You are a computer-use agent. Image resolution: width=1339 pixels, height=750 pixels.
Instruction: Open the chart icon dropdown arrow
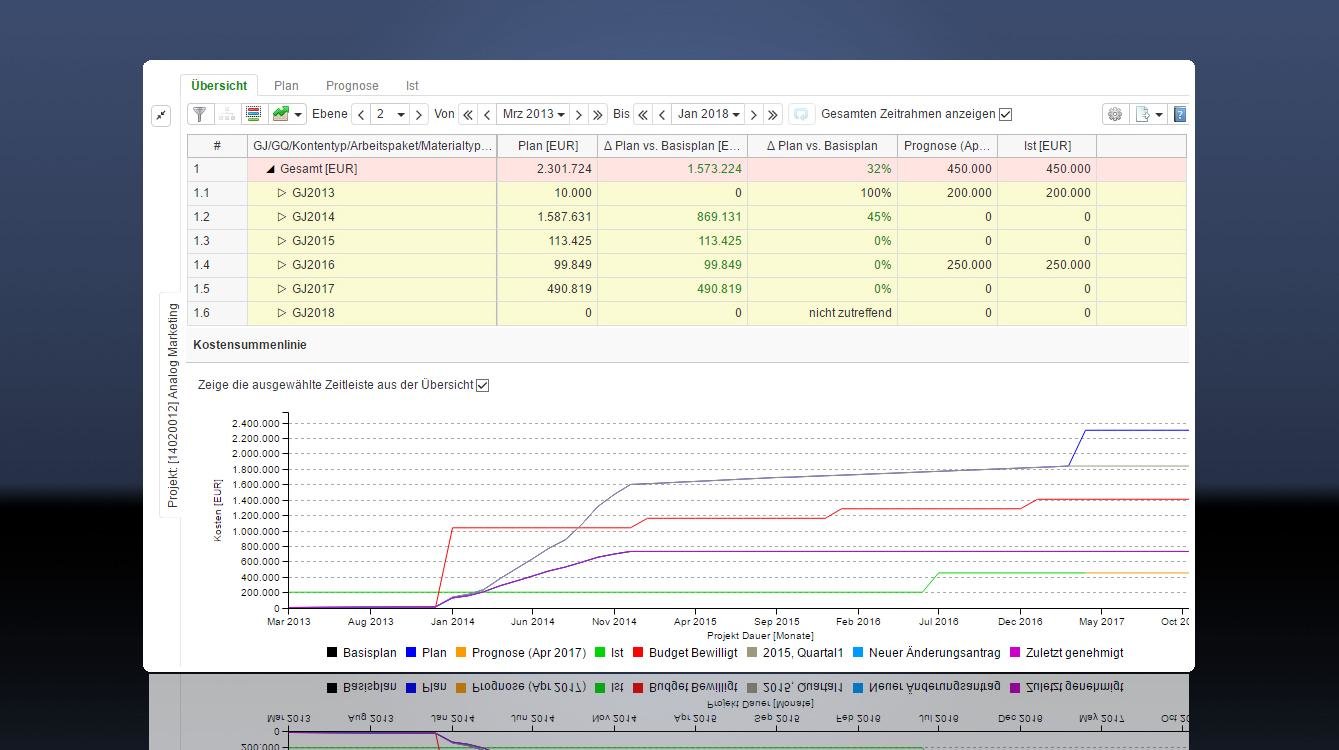[298, 115]
